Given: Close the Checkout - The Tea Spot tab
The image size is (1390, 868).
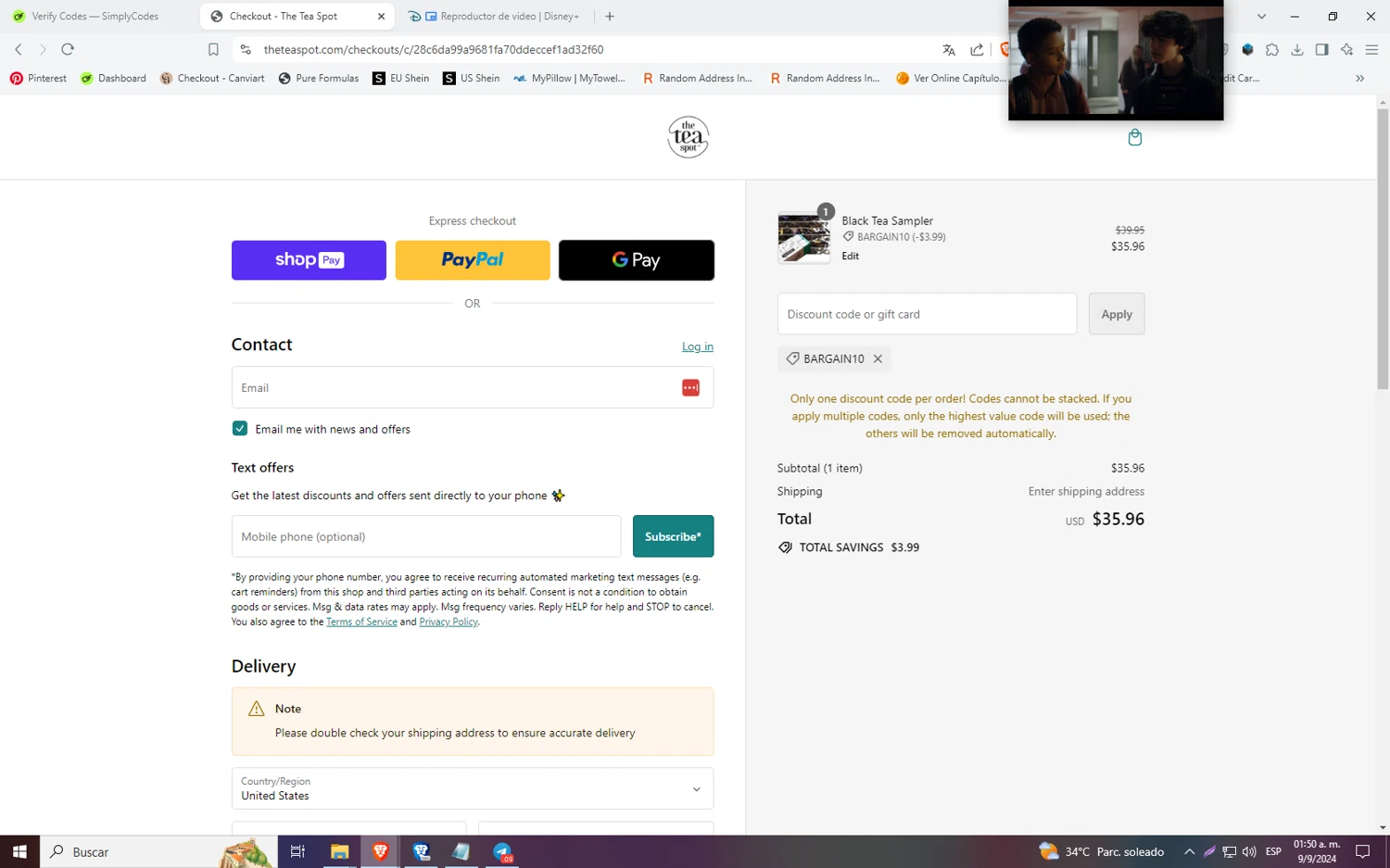Looking at the screenshot, I should point(381,16).
